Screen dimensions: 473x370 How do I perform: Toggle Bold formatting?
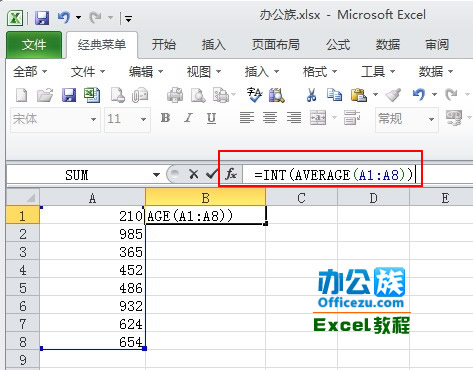[x=165, y=118]
